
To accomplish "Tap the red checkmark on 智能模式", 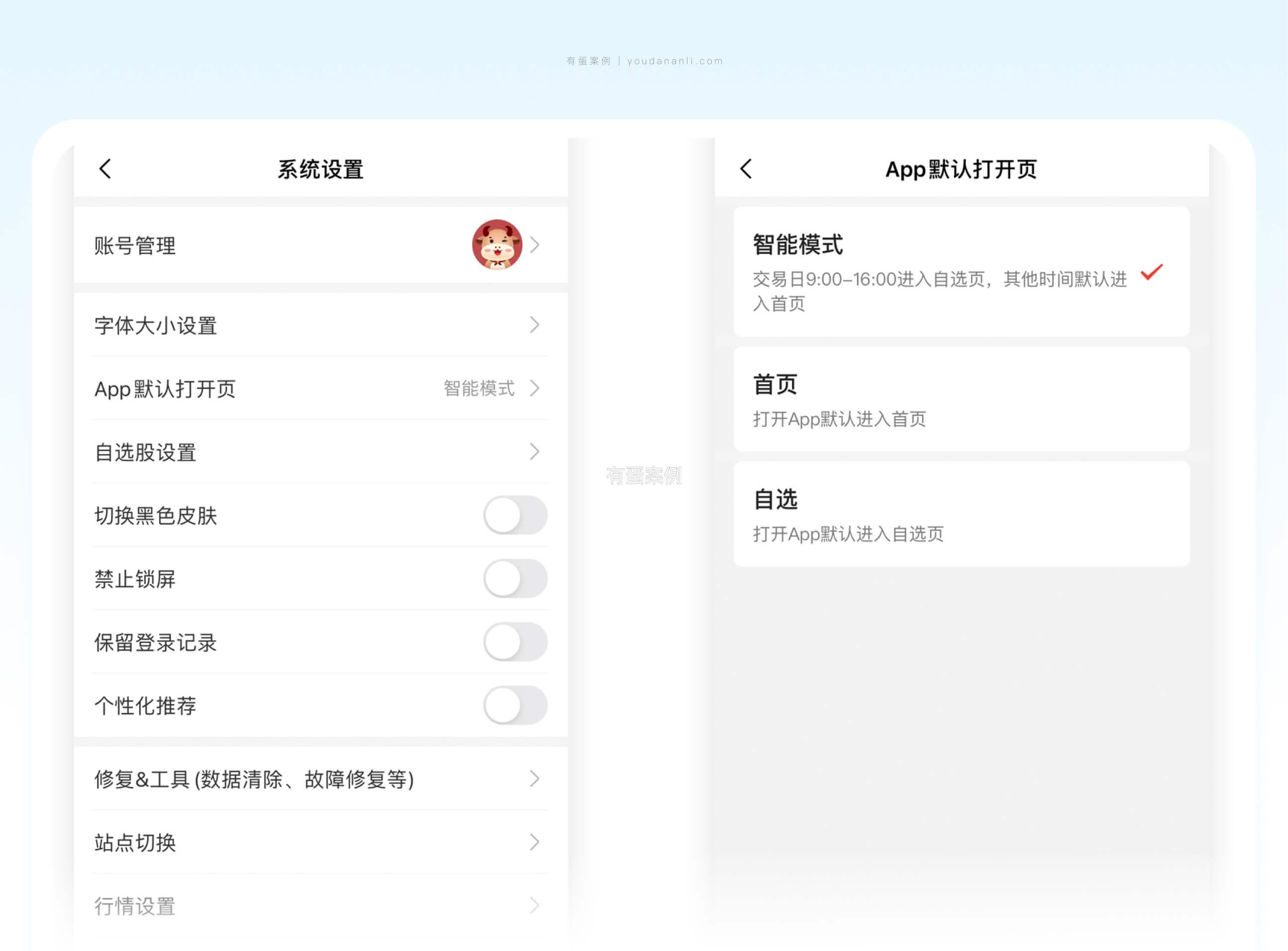I will [x=1152, y=272].
